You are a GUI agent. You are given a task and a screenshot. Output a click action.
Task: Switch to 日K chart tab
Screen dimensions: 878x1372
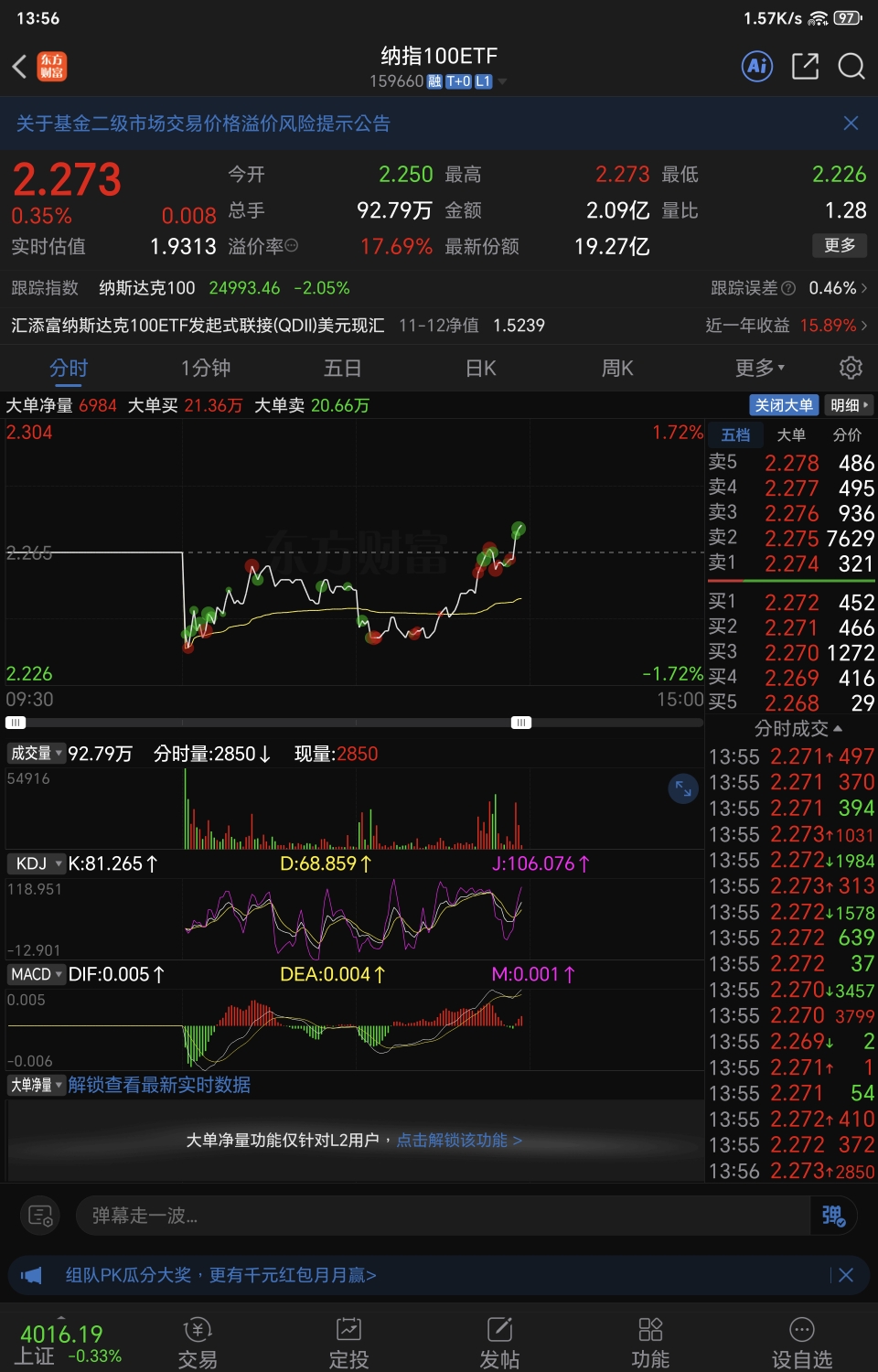(x=481, y=368)
